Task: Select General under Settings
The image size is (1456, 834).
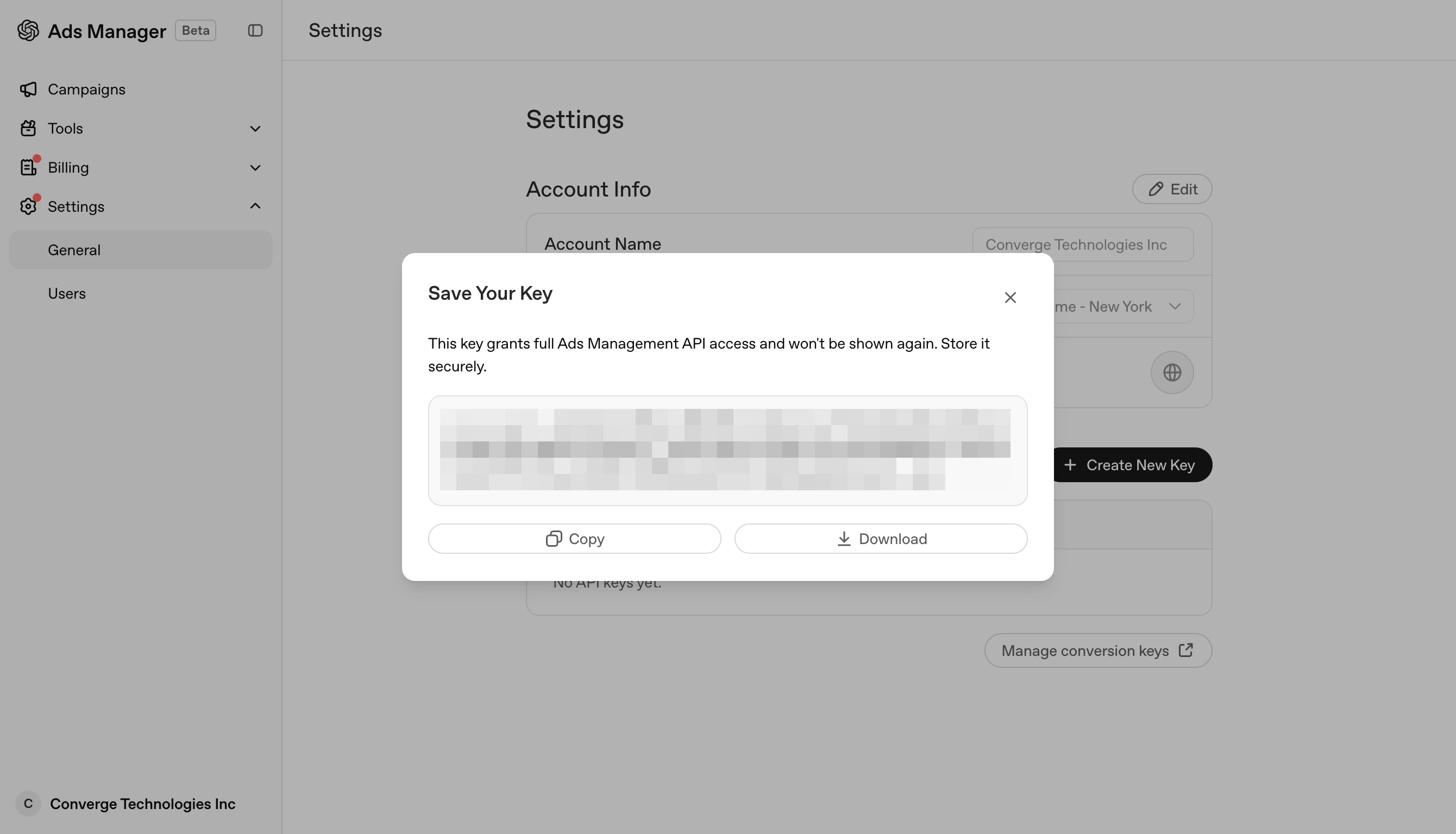Action: point(140,250)
